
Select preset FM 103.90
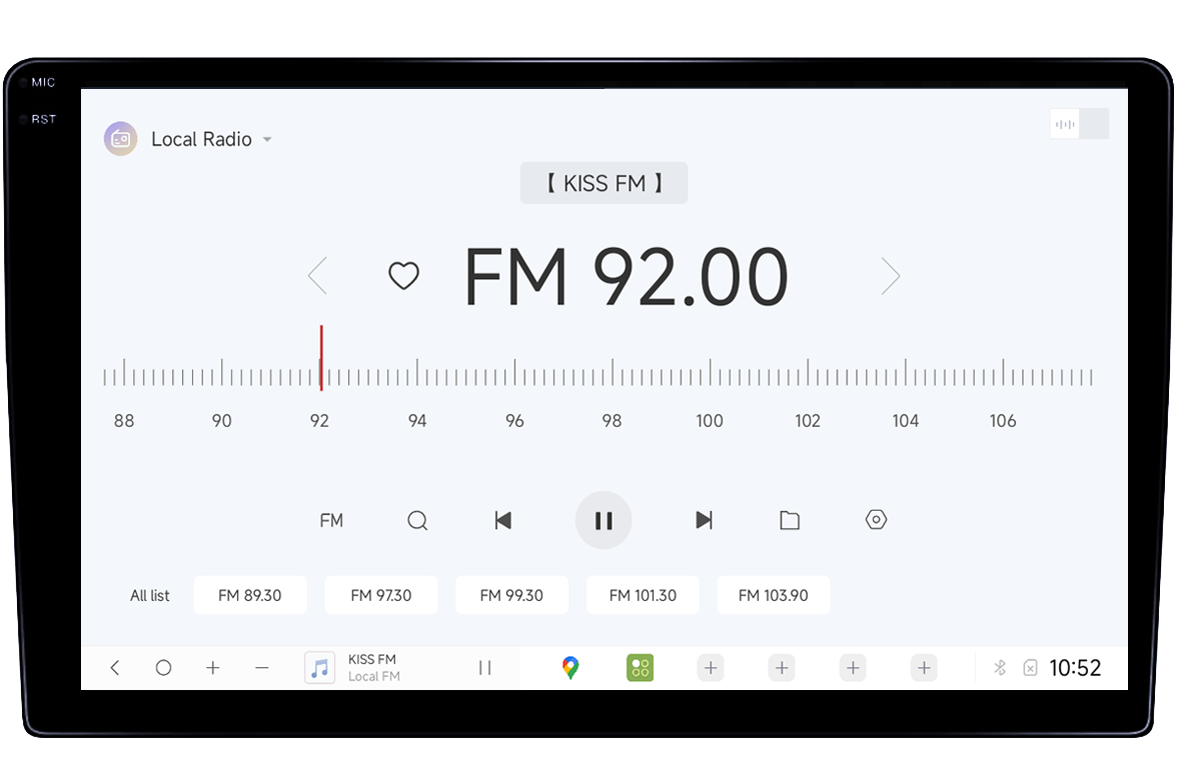pos(774,595)
